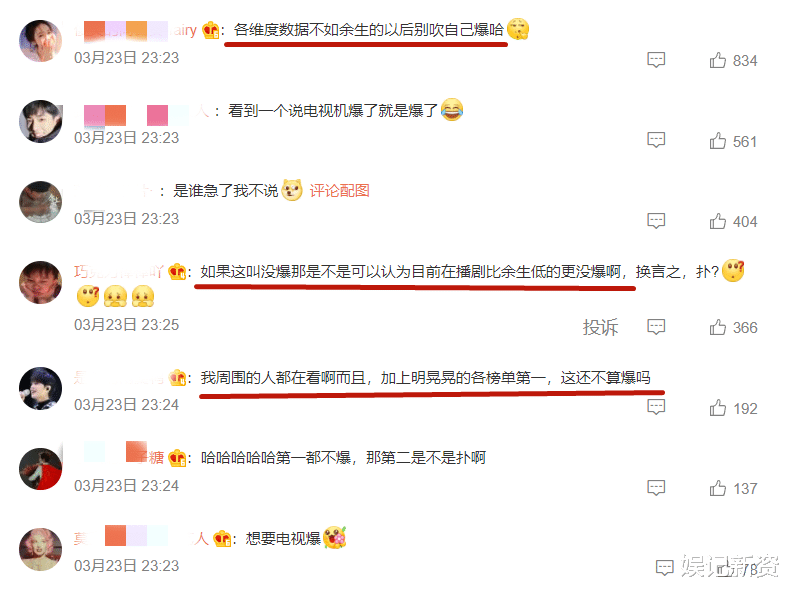Screen dimensions: 792x595
Task: Like the comment with 561 likes
Action: (717, 141)
